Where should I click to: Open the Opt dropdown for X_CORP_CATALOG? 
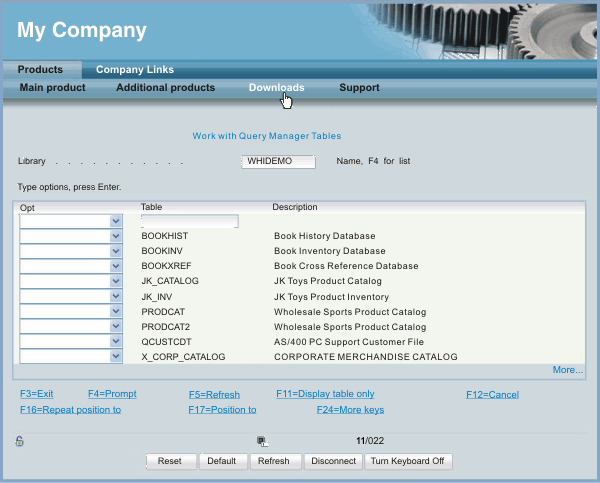[x=116, y=356]
